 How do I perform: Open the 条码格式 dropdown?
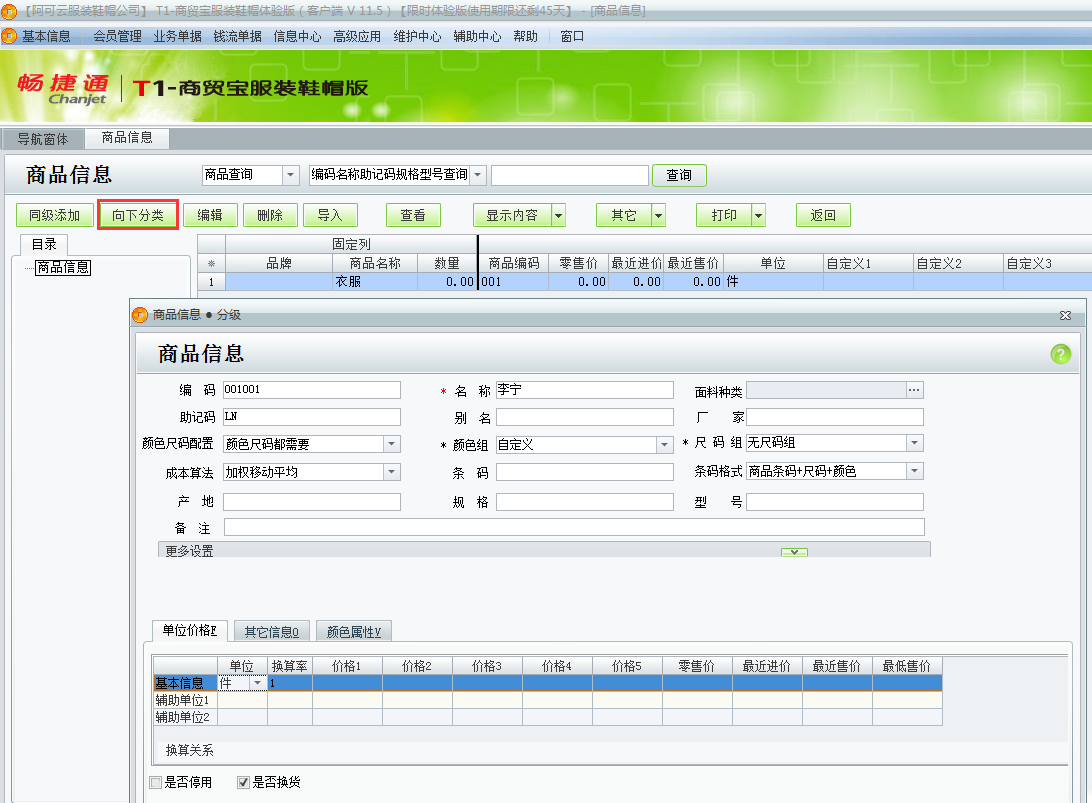click(x=913, y=471)
